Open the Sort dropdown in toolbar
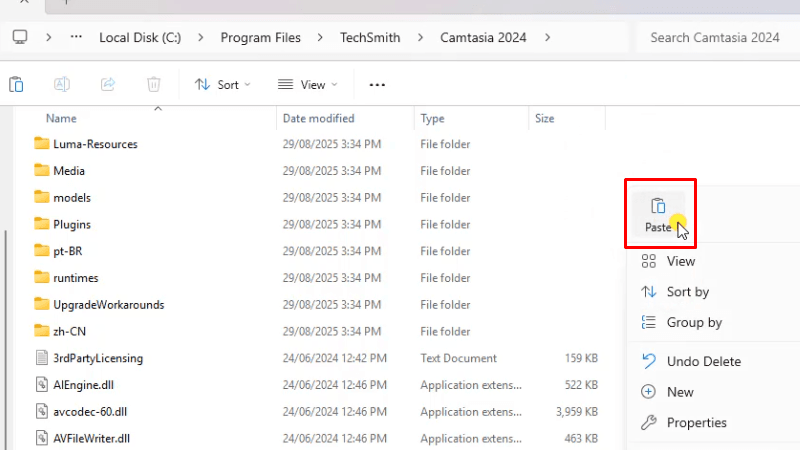 click(x=222, y=85)
